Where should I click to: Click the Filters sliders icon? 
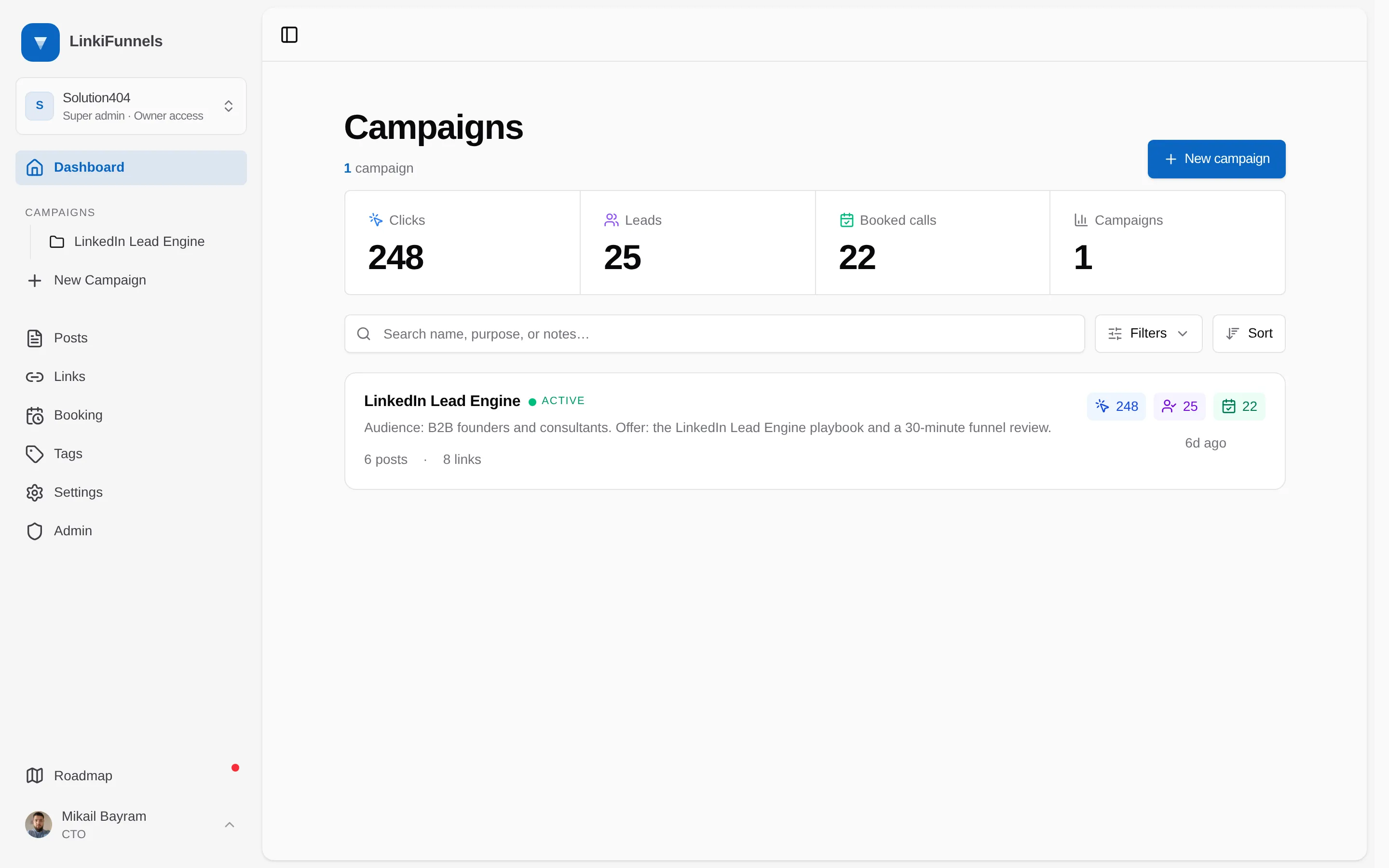pyautogui.click(x=1115, y=334)
